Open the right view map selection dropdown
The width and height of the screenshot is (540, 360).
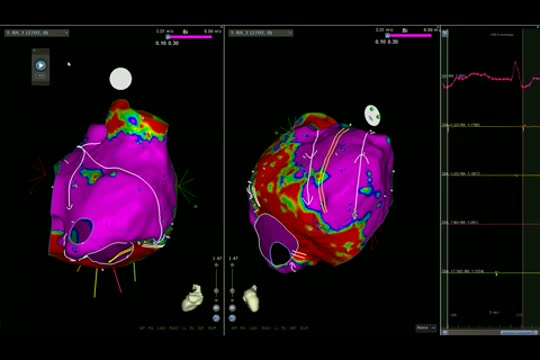click(261, 33)
